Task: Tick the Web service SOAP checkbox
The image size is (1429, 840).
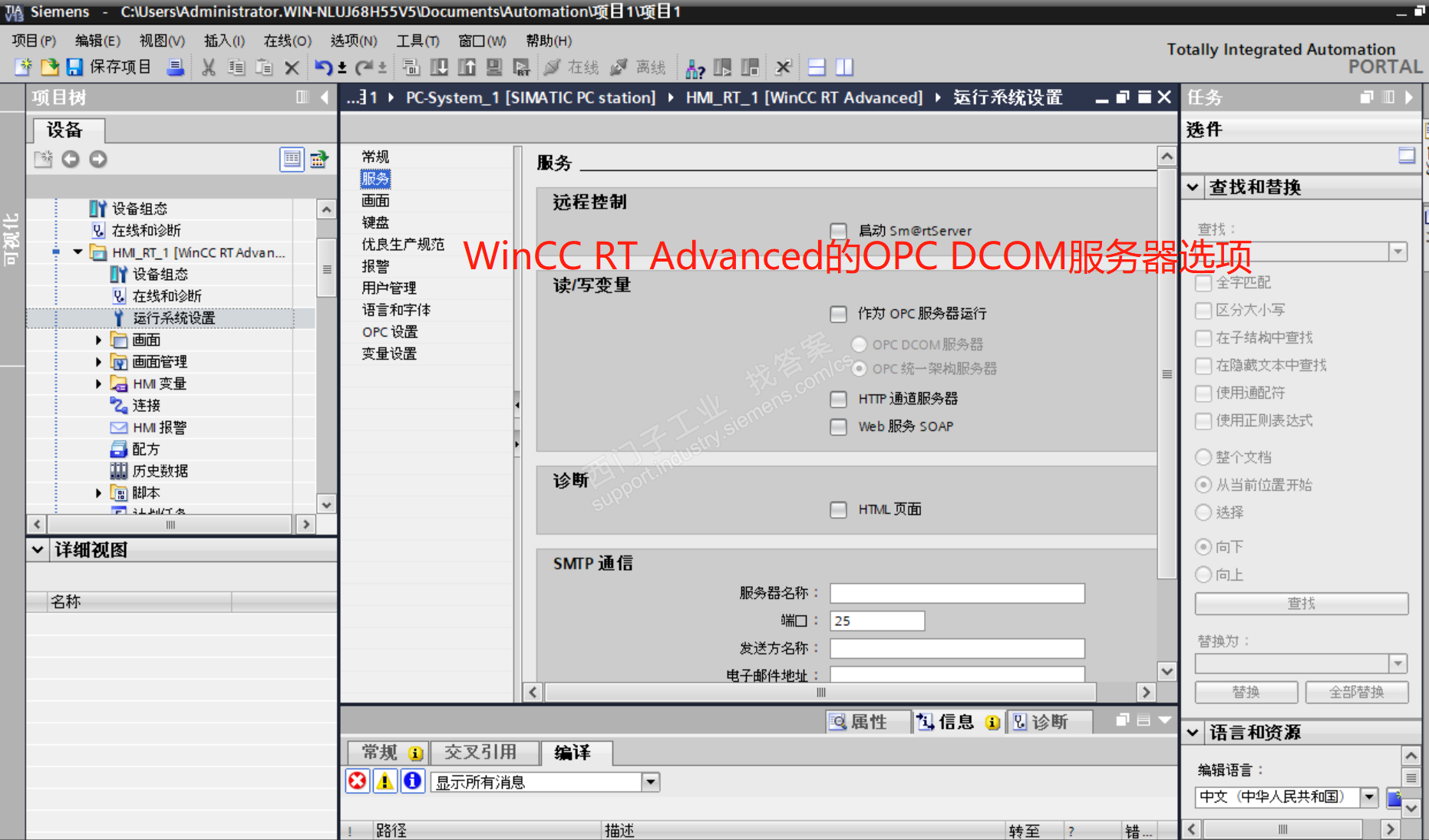Action: [x=839, y=427]
